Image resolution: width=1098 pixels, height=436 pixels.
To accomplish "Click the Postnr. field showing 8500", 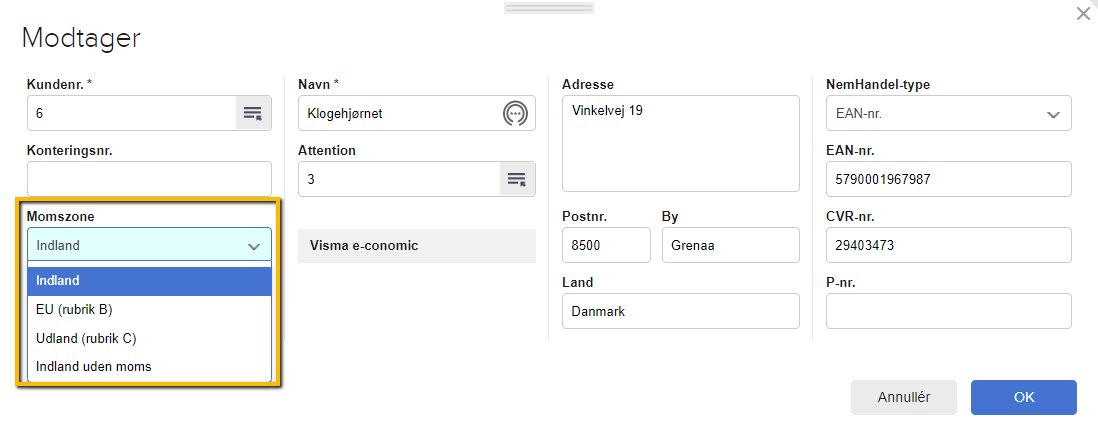I will tap(606, 245).
